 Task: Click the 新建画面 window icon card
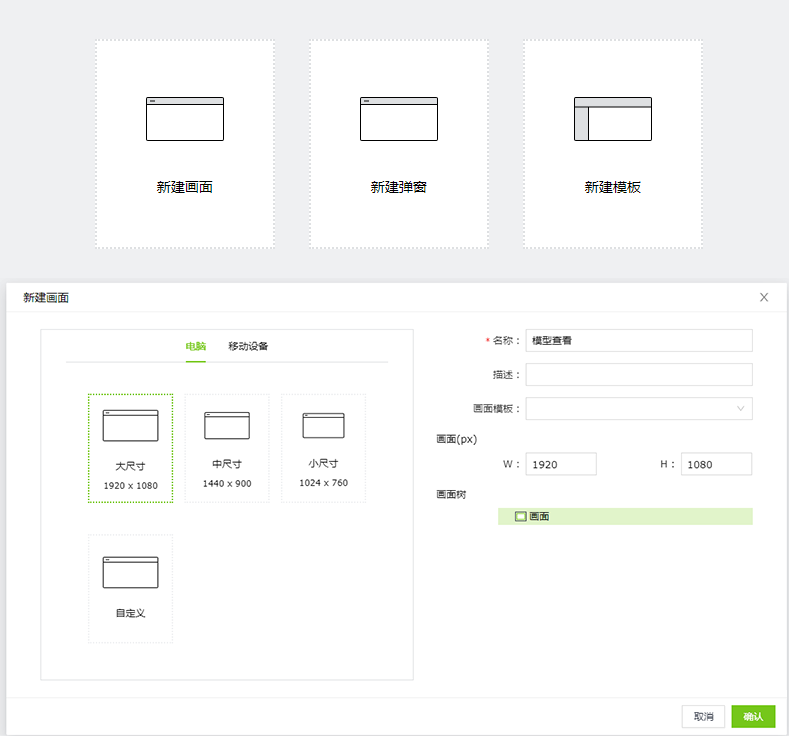pos(185,144)
